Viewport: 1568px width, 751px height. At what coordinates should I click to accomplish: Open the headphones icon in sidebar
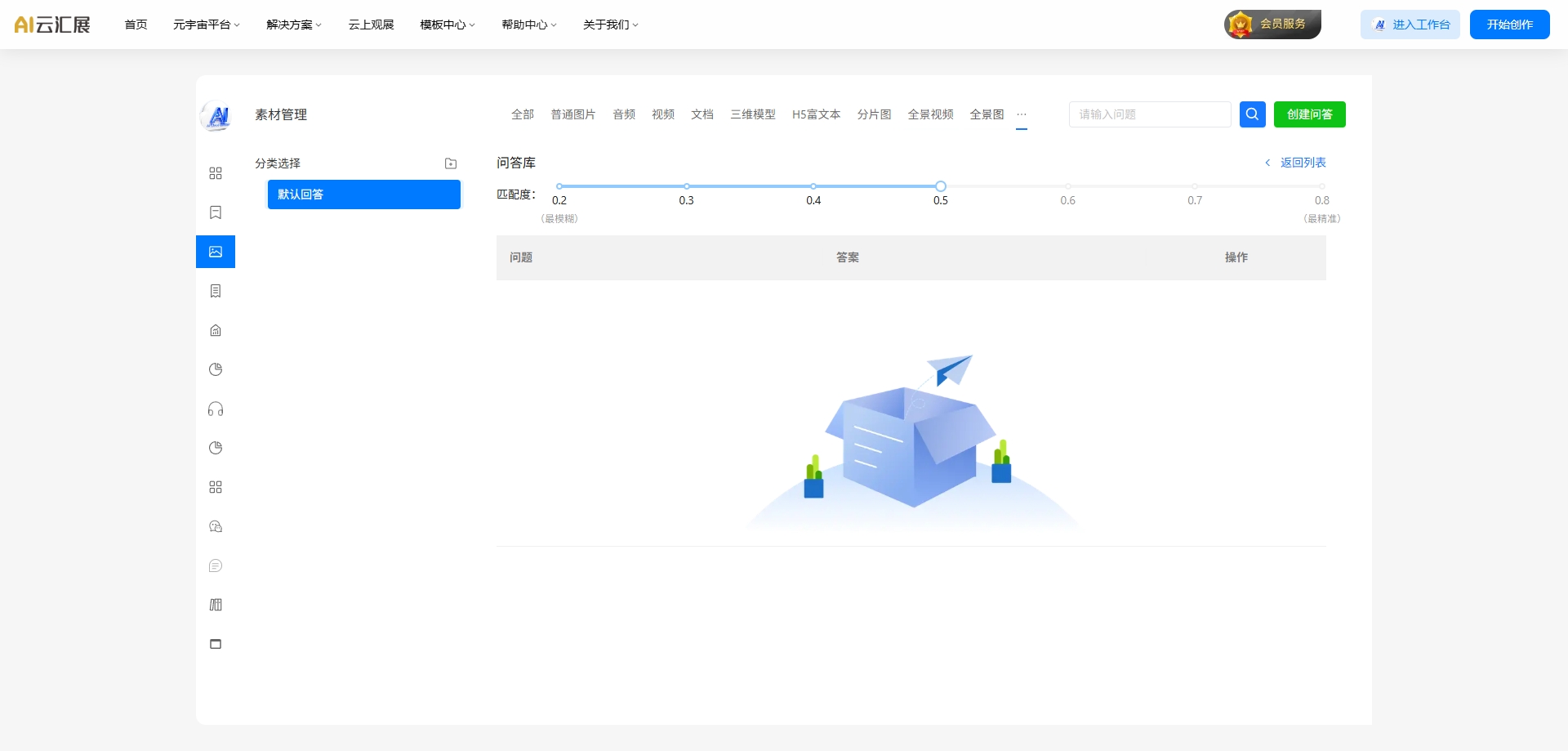(216, 409)
